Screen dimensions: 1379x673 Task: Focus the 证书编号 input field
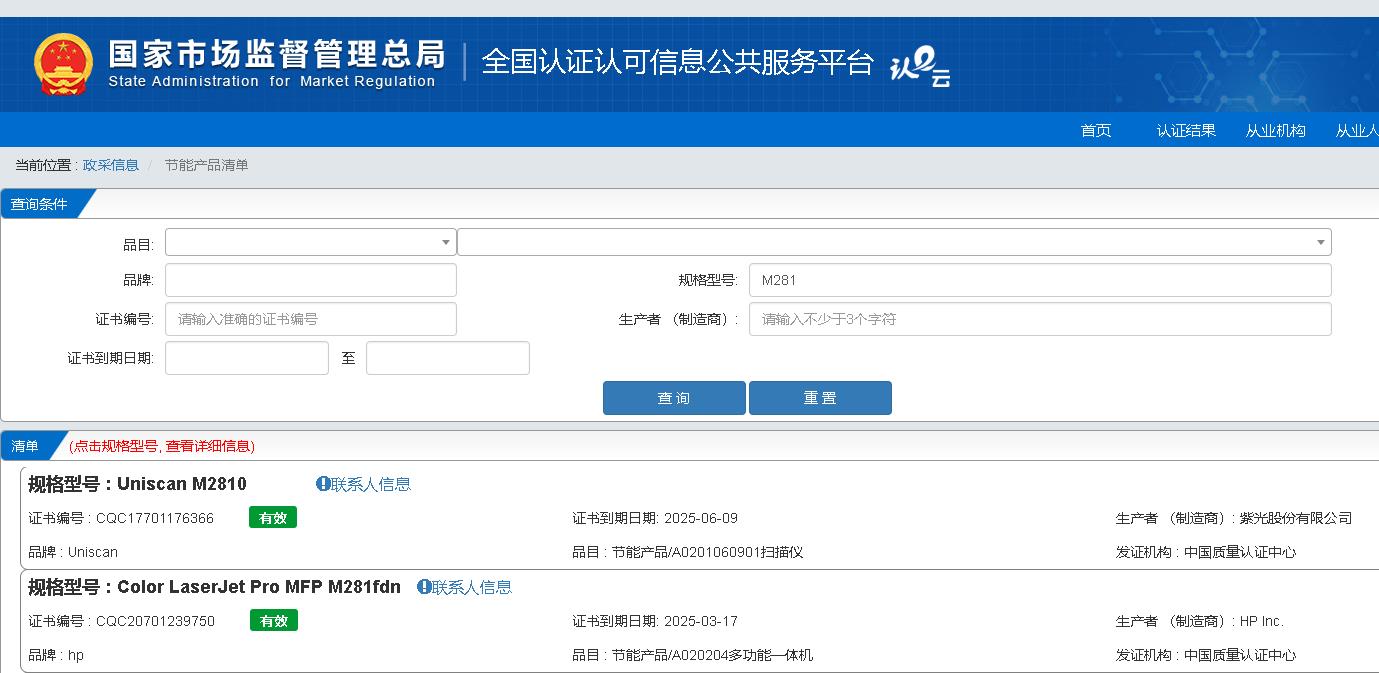click(310, 319)
